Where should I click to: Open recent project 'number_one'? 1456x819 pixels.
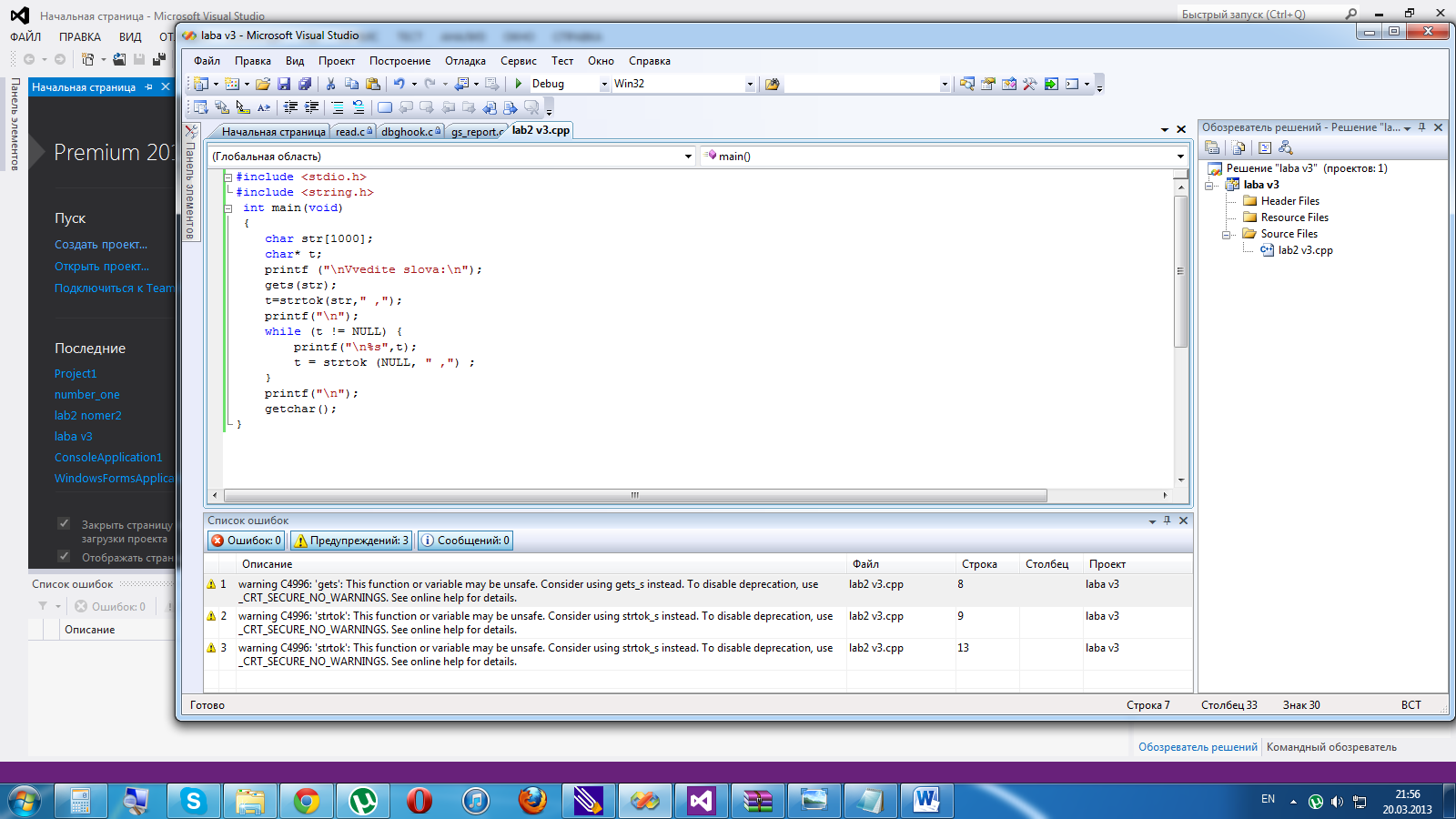pos(86,395)
